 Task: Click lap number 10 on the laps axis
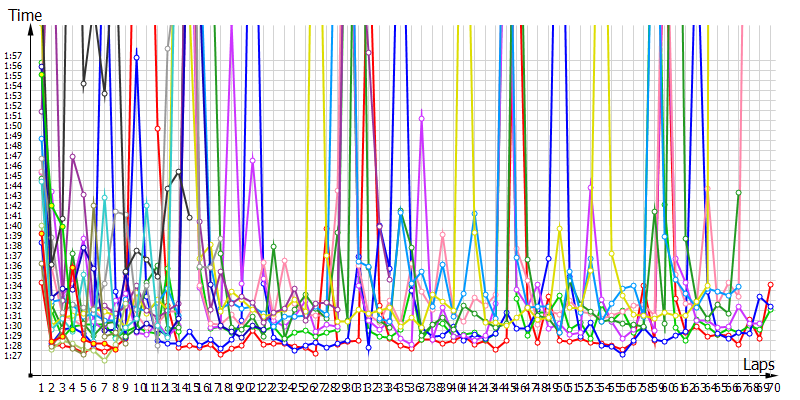pyautogui.click(x=137, y=387)
